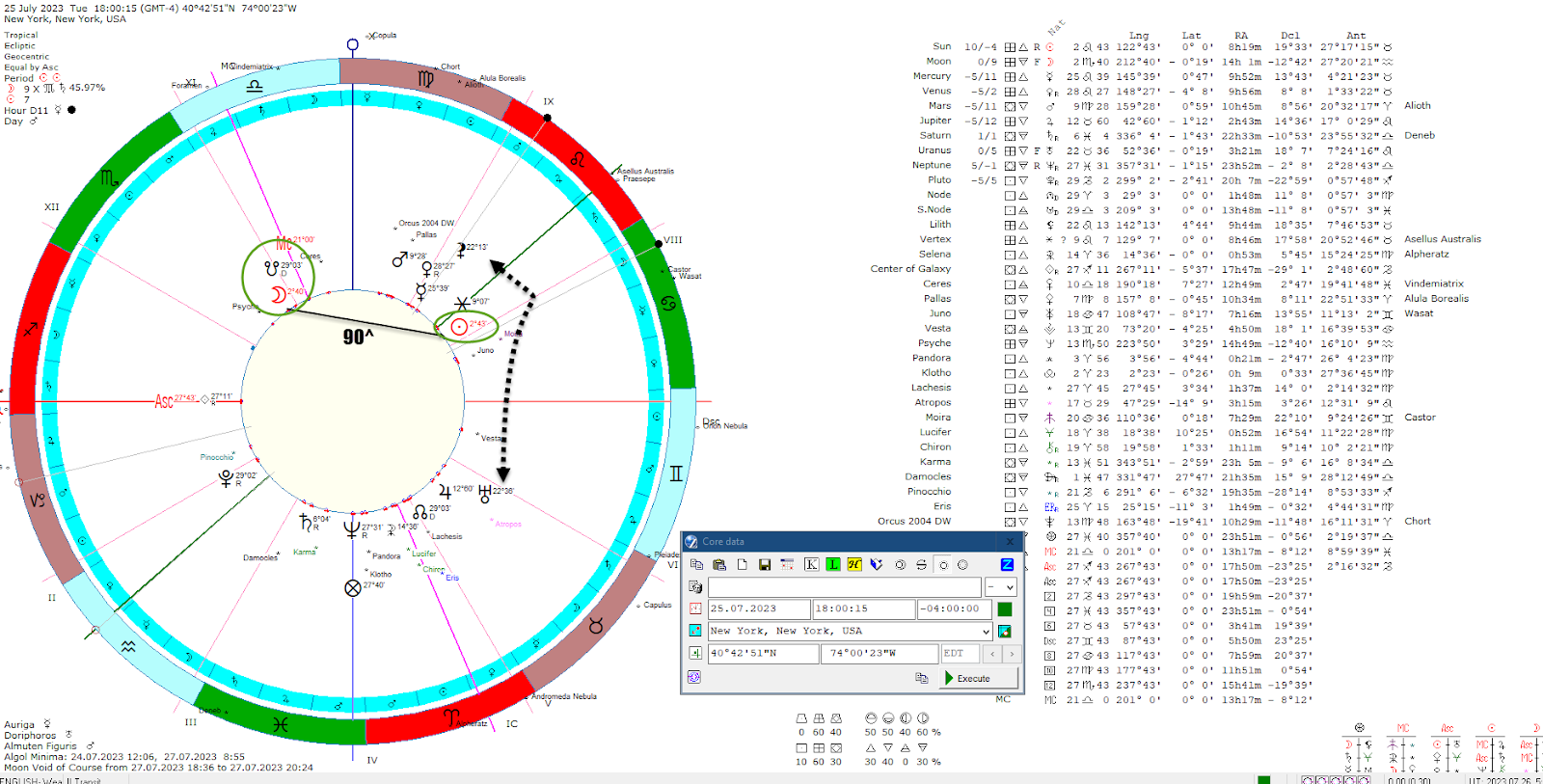Click the Ant column header
The height and width of the screenshot is (784, 1543).
click(x=1356, y=36)
